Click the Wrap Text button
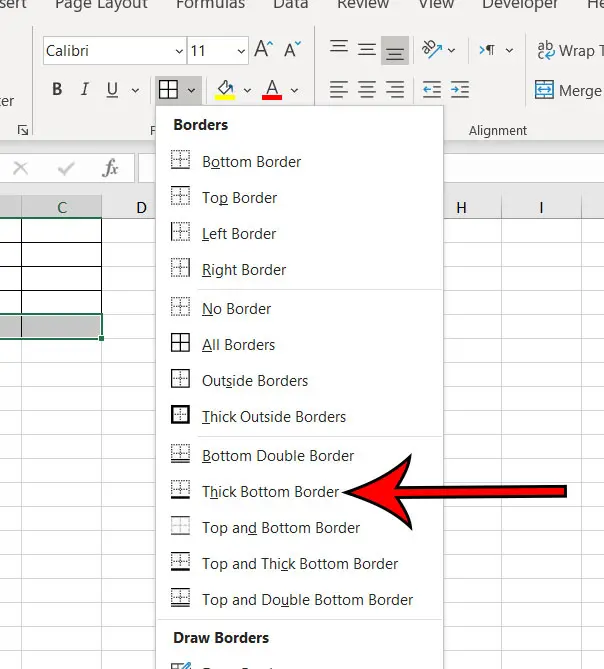Image resolution: width=604 pixels, height=669 pixels. (x=569, y=50)
